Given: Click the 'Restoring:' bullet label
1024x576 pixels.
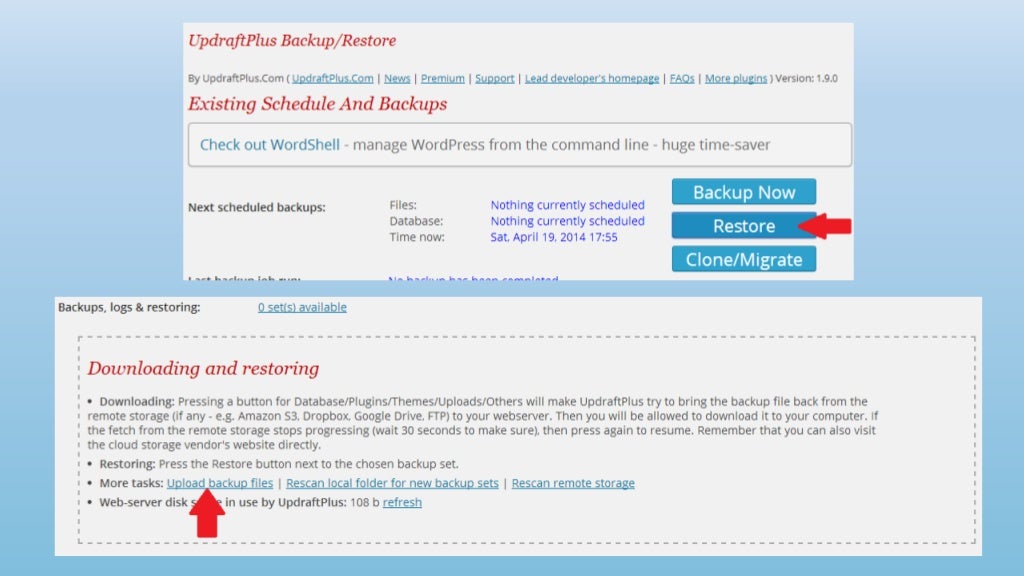Looking at the screenshot, I should [x=127, y=464].
